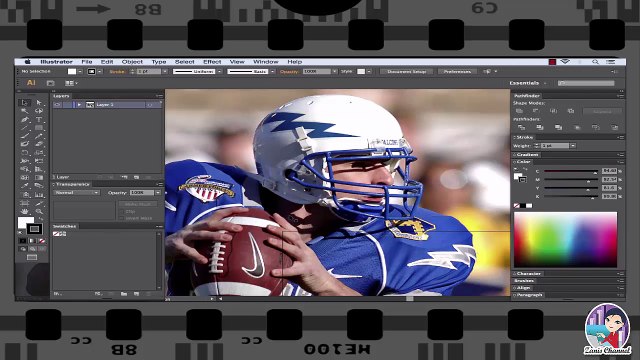640x360 pixels.
Task: Select the Gradient tool
Action: 39,178
